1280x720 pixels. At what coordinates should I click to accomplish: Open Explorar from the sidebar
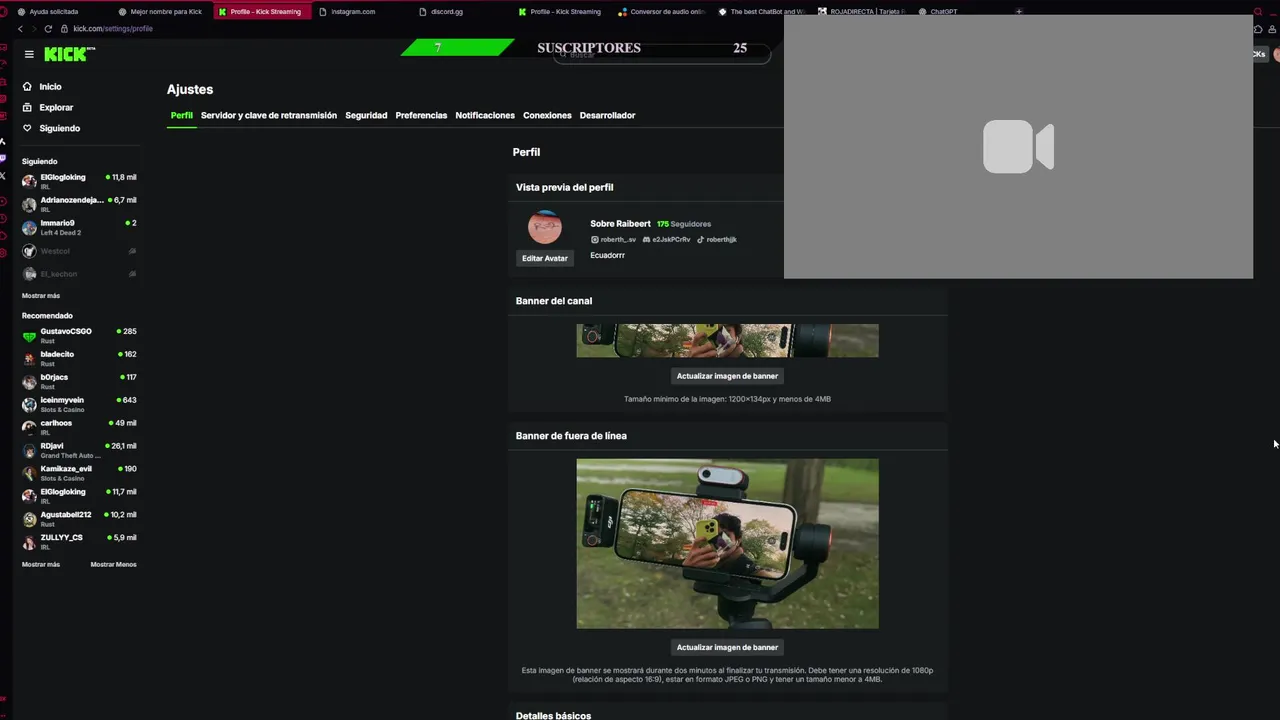(56, 107)
